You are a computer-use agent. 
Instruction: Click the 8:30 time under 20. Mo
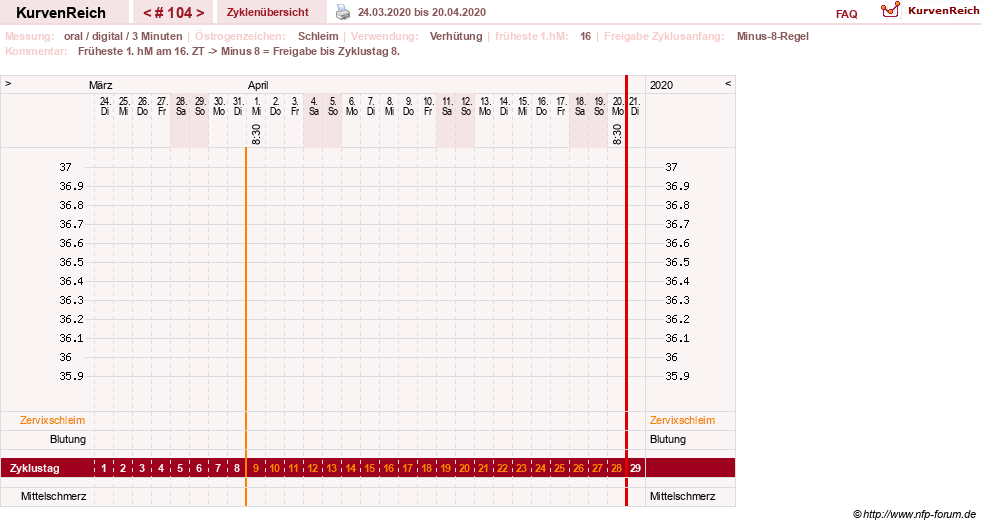(618, 134)
